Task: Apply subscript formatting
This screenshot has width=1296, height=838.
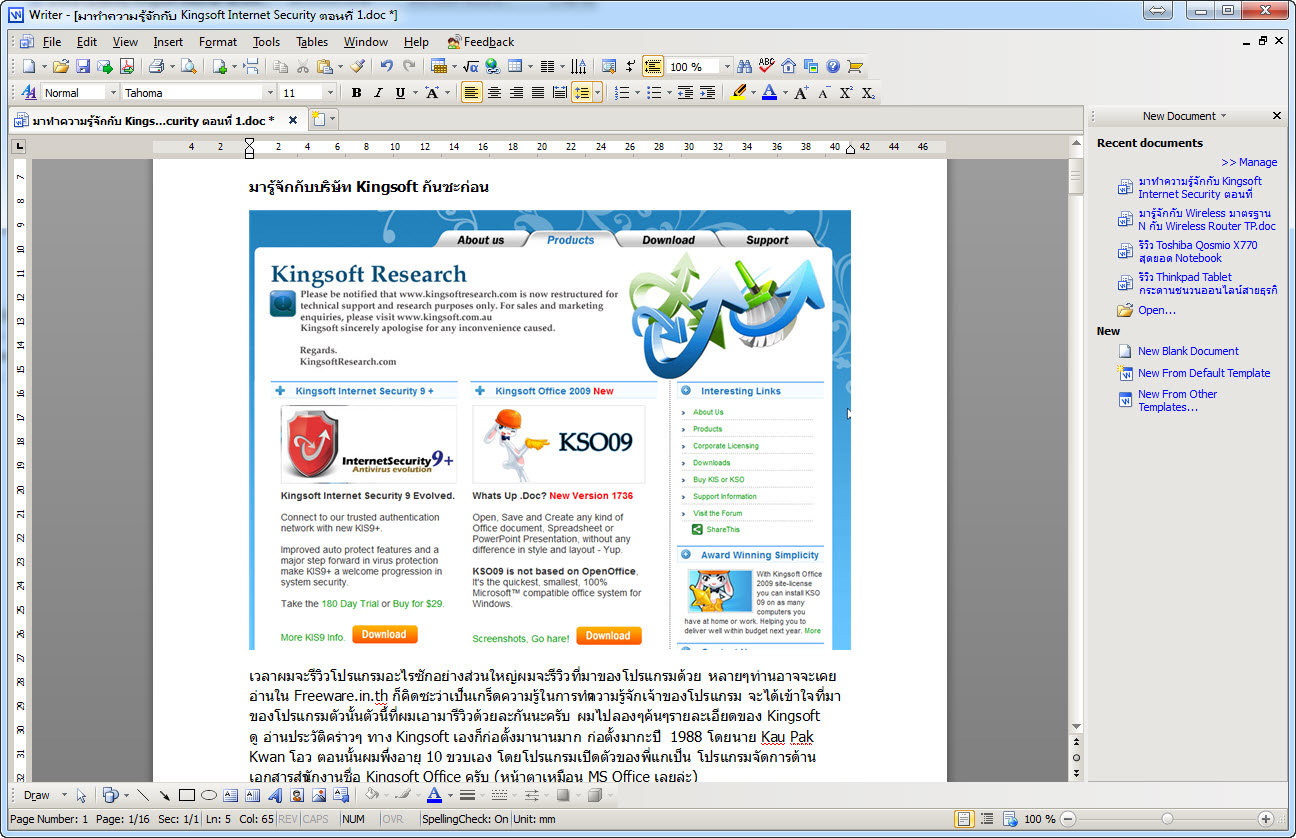Action: pos(868,93)
